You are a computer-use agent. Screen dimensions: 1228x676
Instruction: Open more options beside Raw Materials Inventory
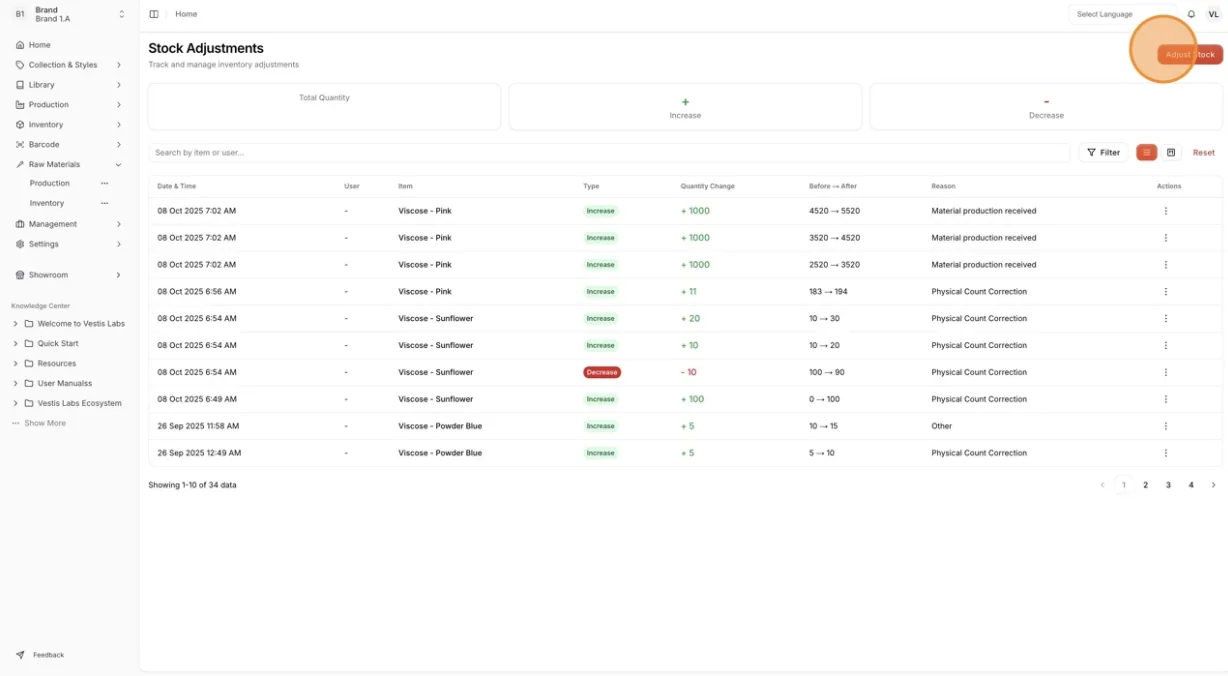pyautogui.click(x=104, y=203)
